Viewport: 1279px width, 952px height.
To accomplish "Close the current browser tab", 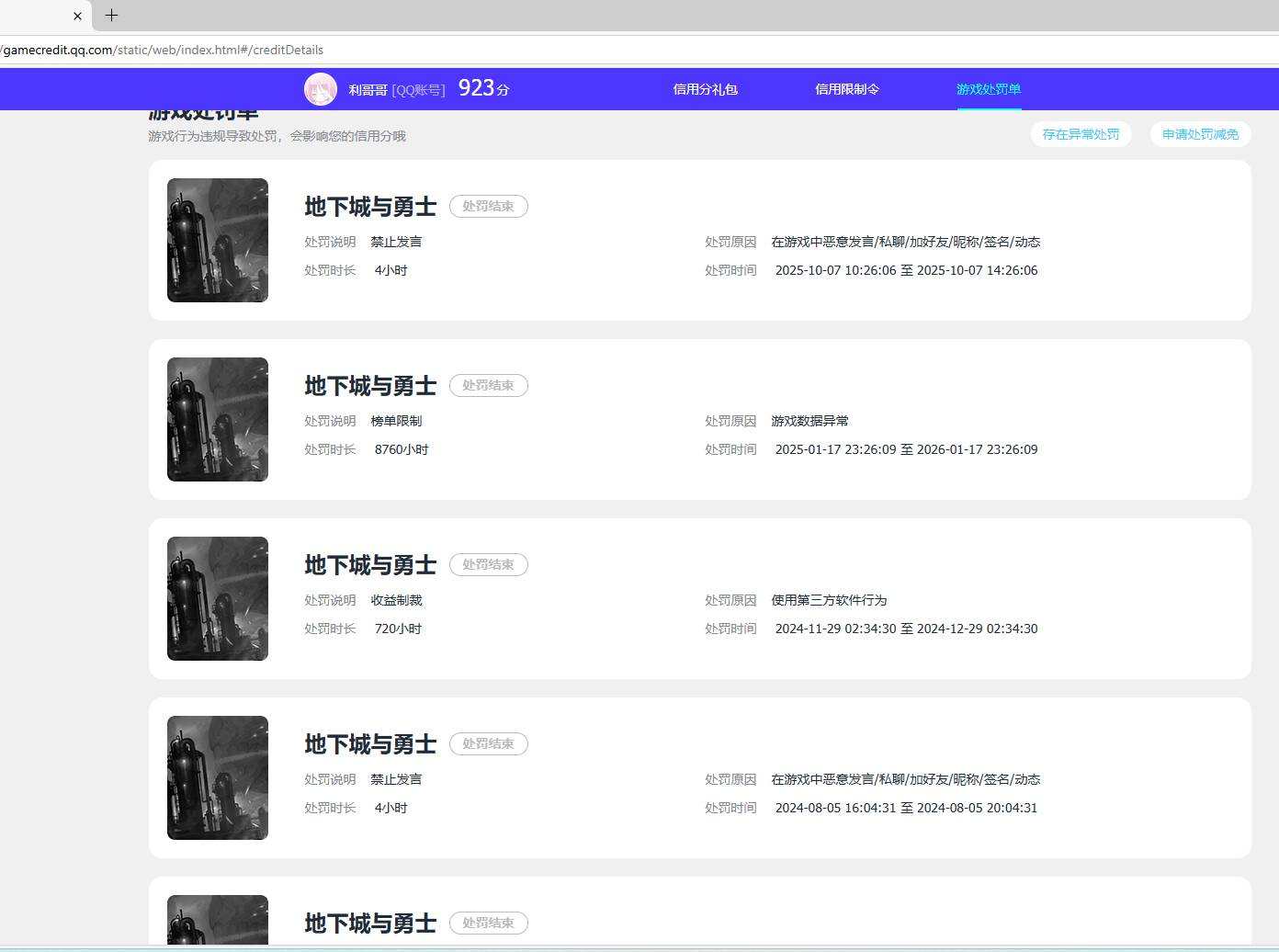I will (77, 16).
